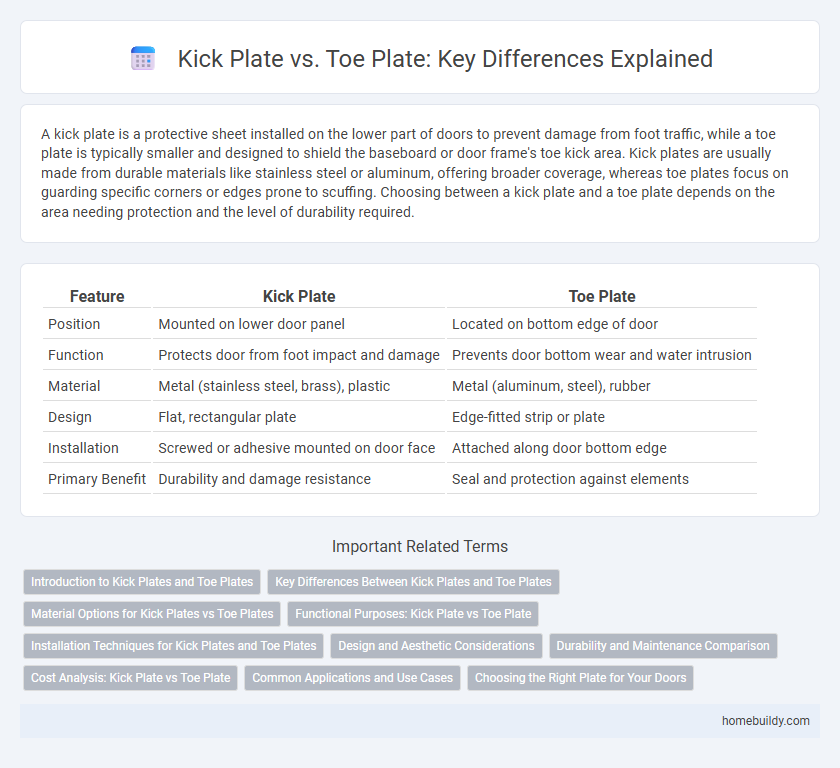
Task: Click the page title heading text
Action: pyautogui.click(x=445, y=59)
